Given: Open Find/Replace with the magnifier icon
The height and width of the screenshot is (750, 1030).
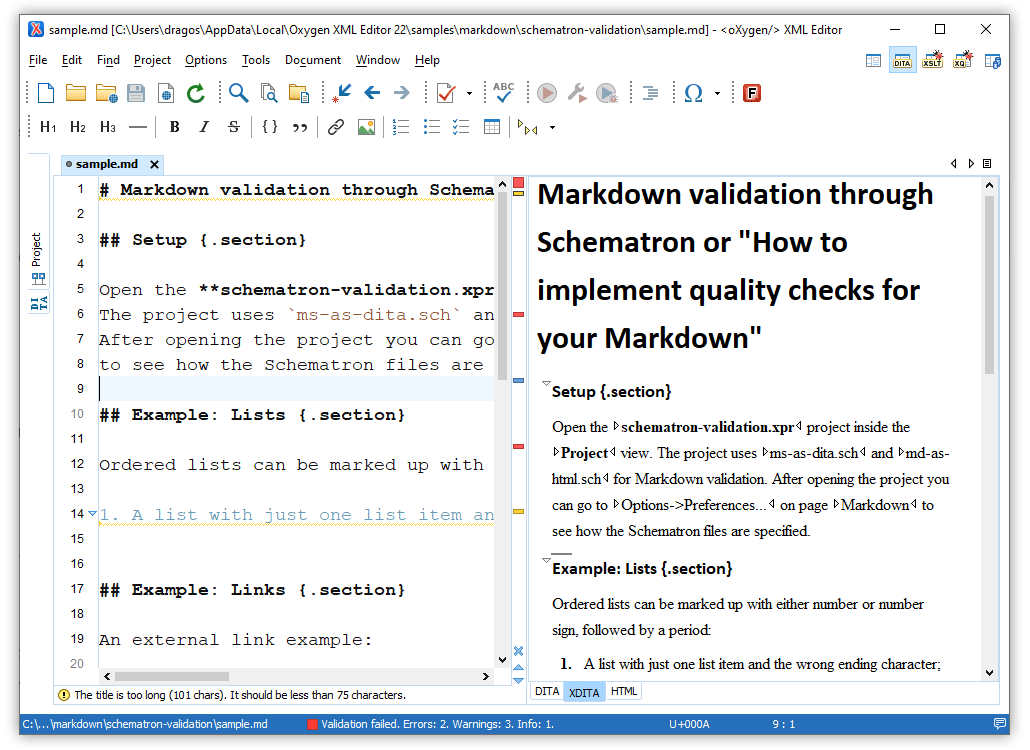Looking at the screenshot, I should pos(238,93).
